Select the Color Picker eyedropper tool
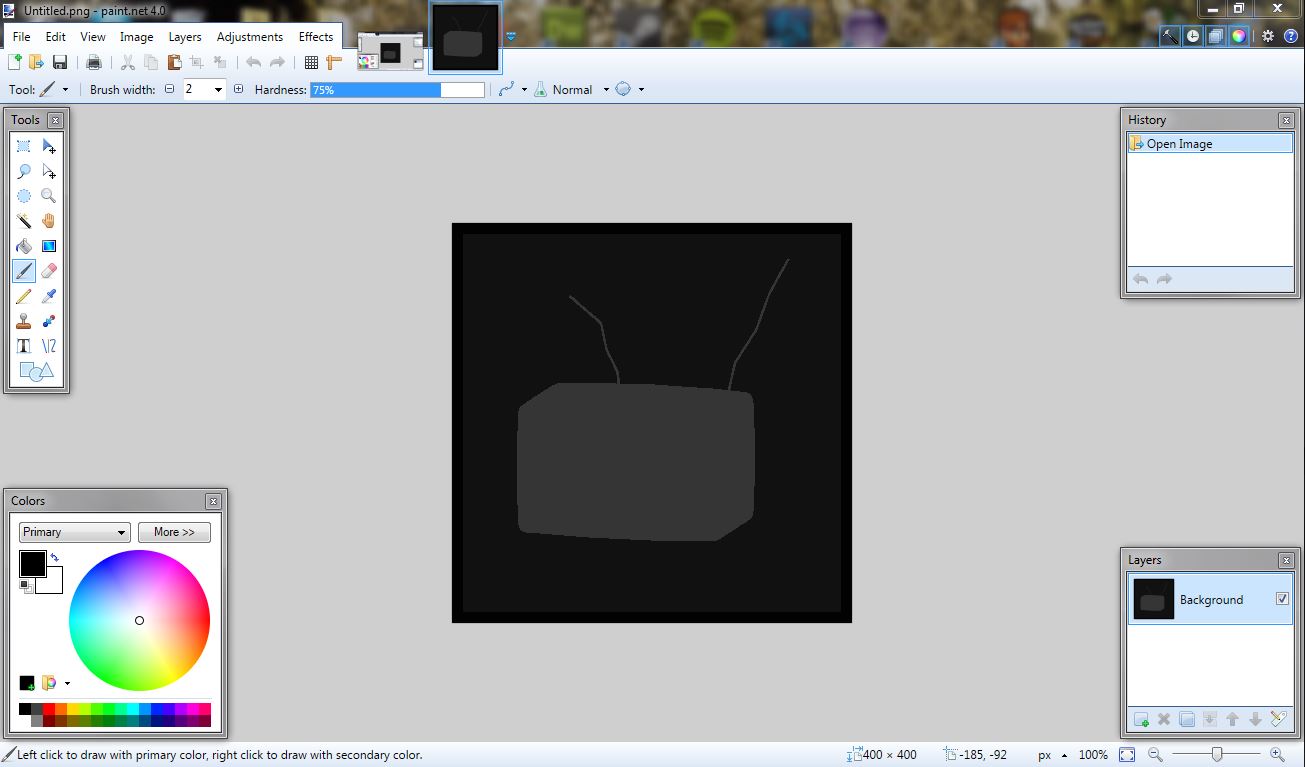Image resolution: width=1305 pixels, height=767 pixels. (49, 296)
